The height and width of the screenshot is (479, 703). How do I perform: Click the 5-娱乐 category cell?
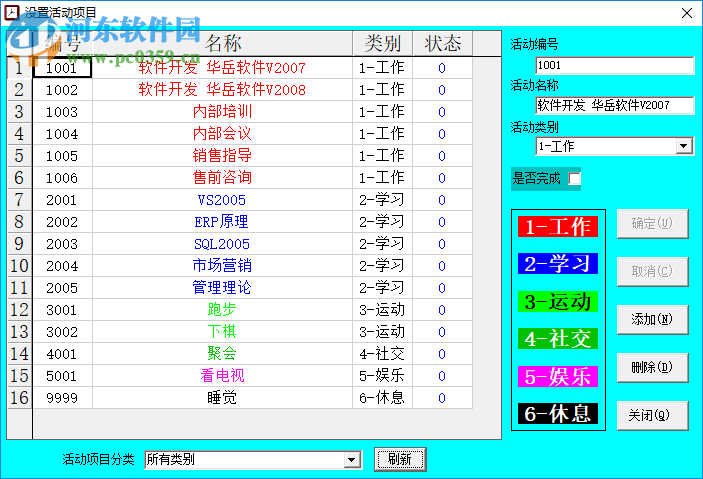point(382,375)
